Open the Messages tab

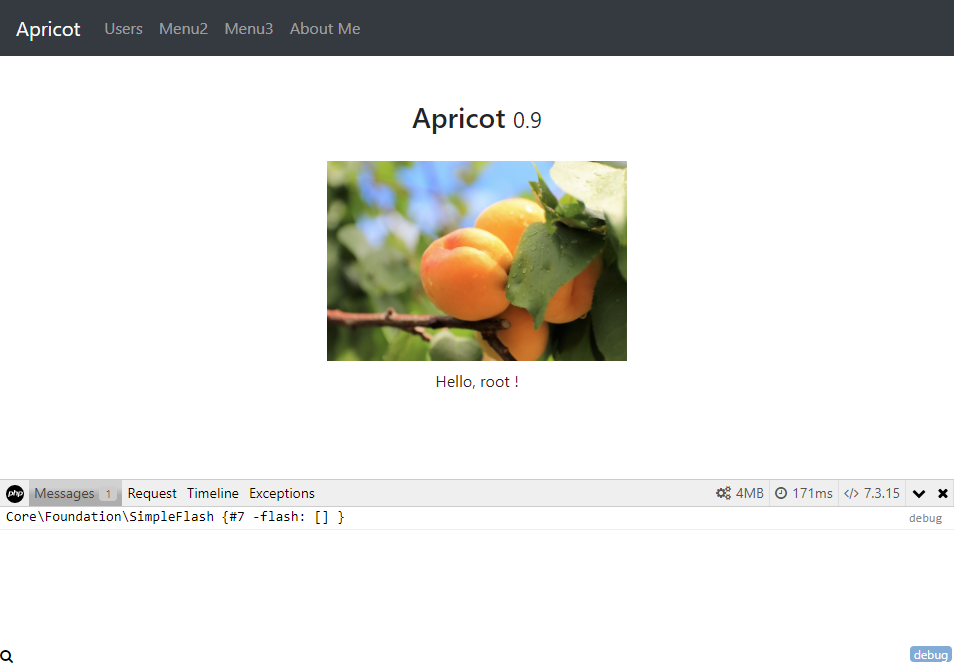click(x=64, y=493)
